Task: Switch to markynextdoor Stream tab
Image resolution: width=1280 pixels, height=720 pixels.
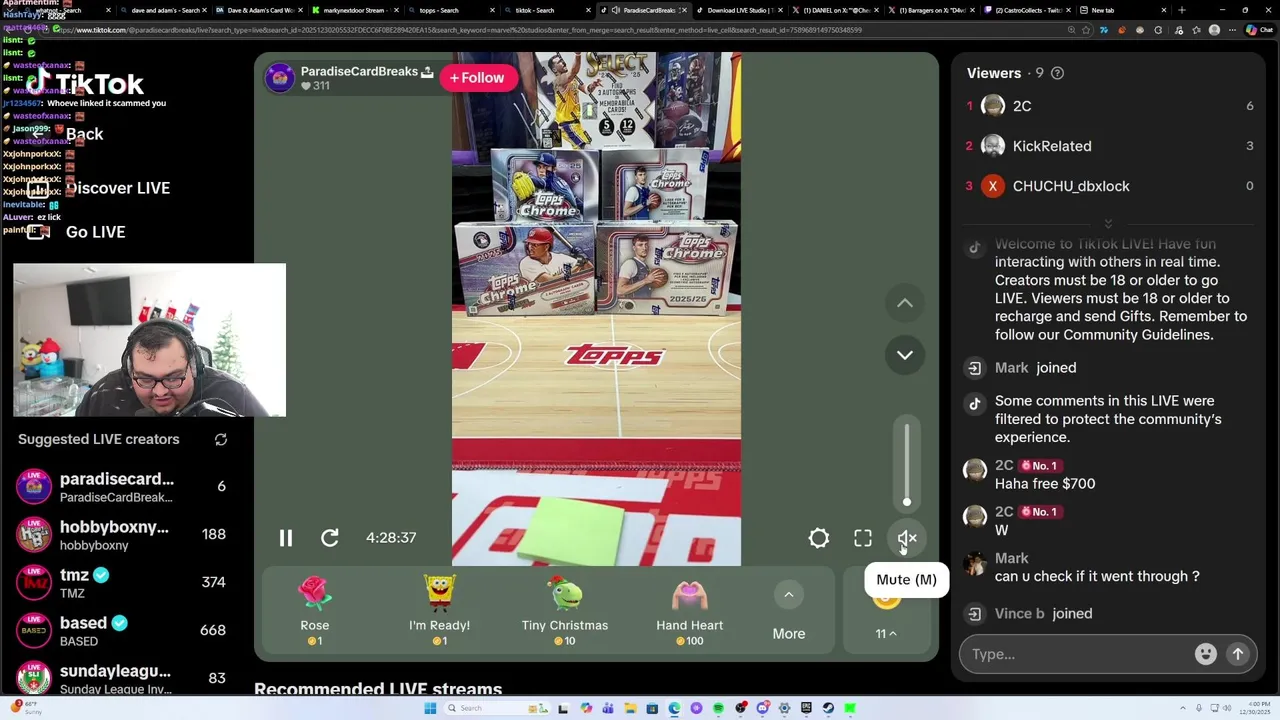Action: coord(355,10)
